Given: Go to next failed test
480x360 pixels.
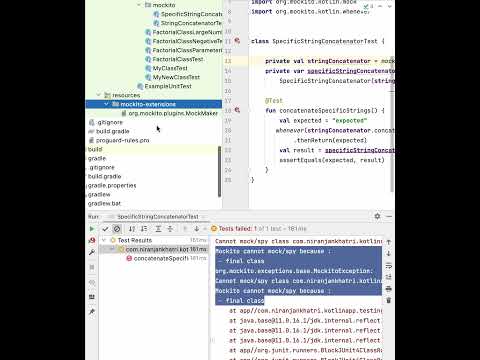Looking at the screenshot, I should tap(197, 229).
